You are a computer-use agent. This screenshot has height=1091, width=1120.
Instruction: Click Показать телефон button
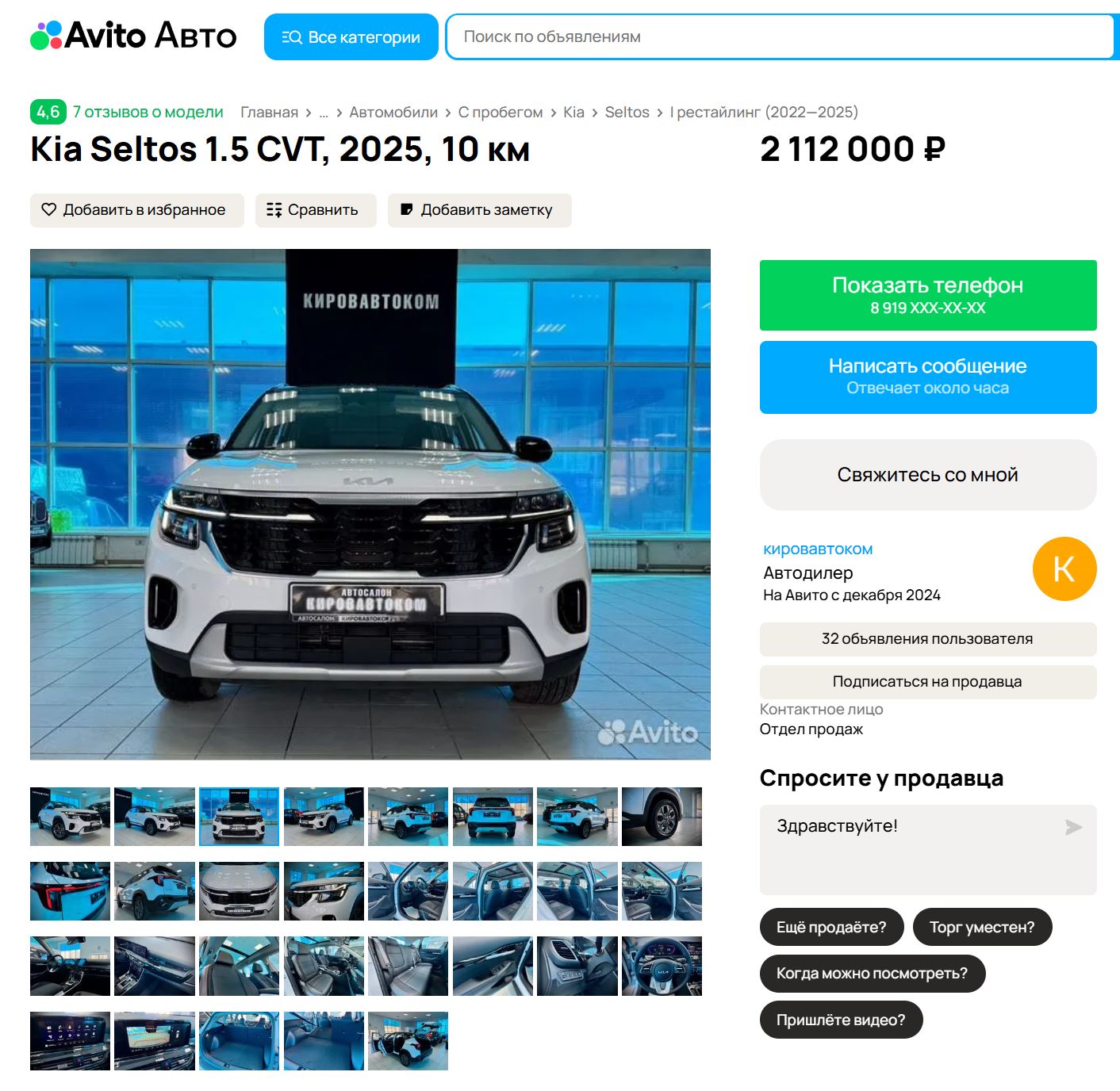928,295
